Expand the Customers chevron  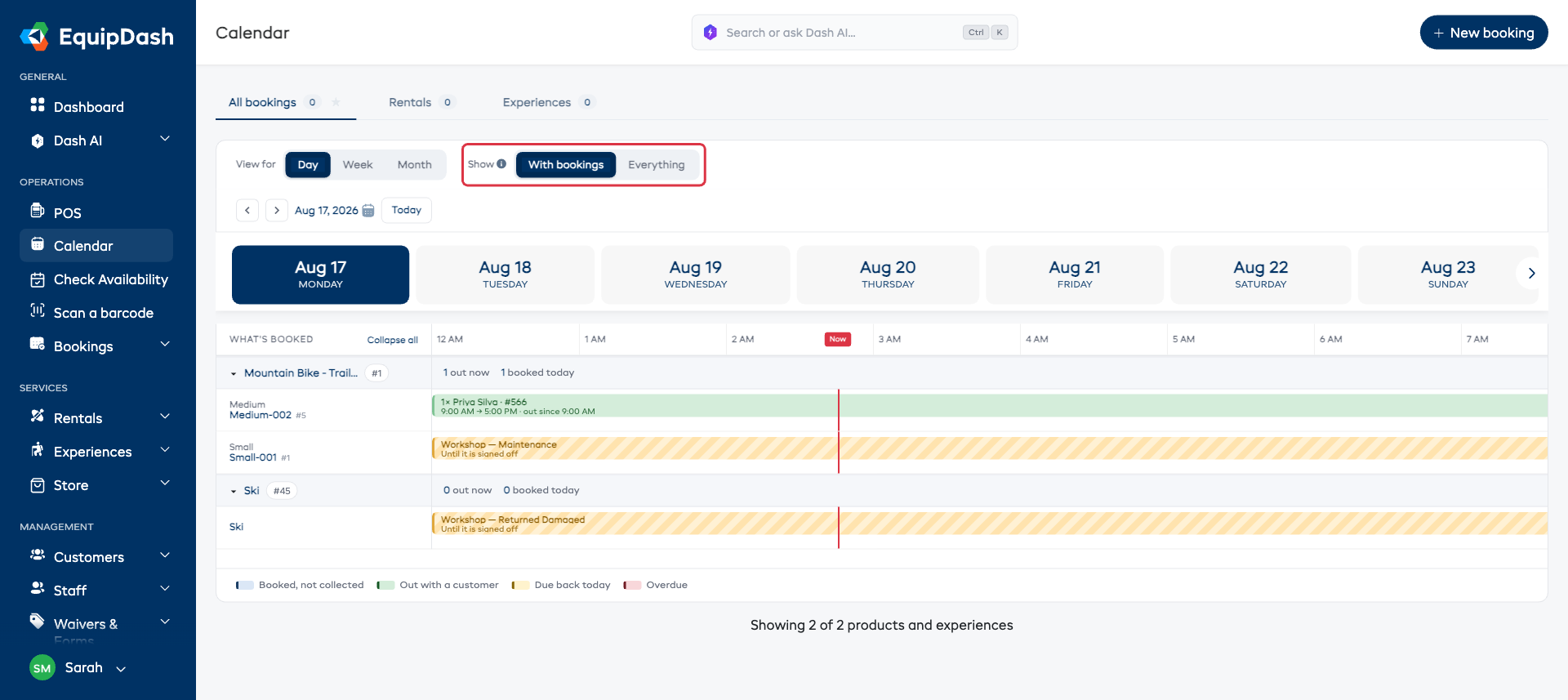pyautogui.click(x=165, y=555)
